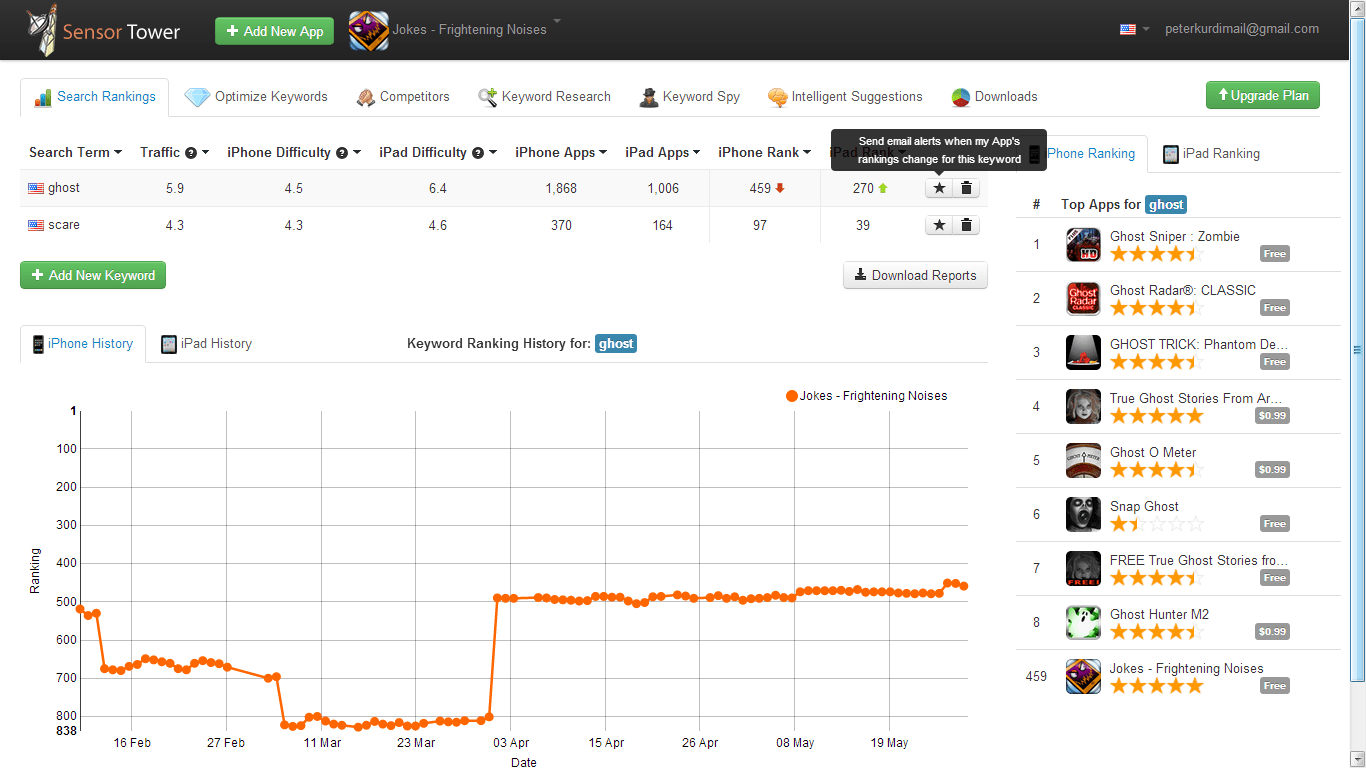Viewport: 1366px width, 768px height.
Task: Open the Jokes - Frightening Noises app icon
Action: [x=369, y=30]
